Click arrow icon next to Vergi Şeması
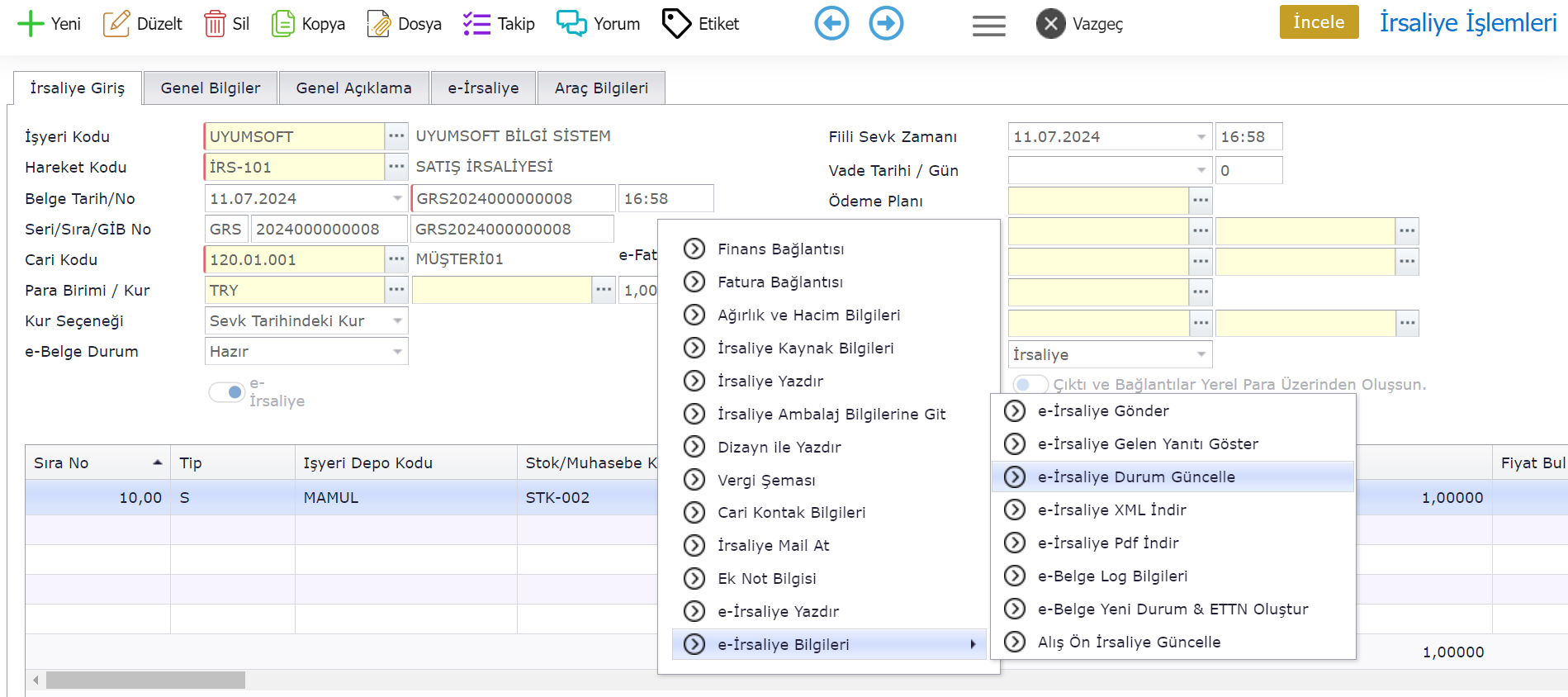 [694, 480]
